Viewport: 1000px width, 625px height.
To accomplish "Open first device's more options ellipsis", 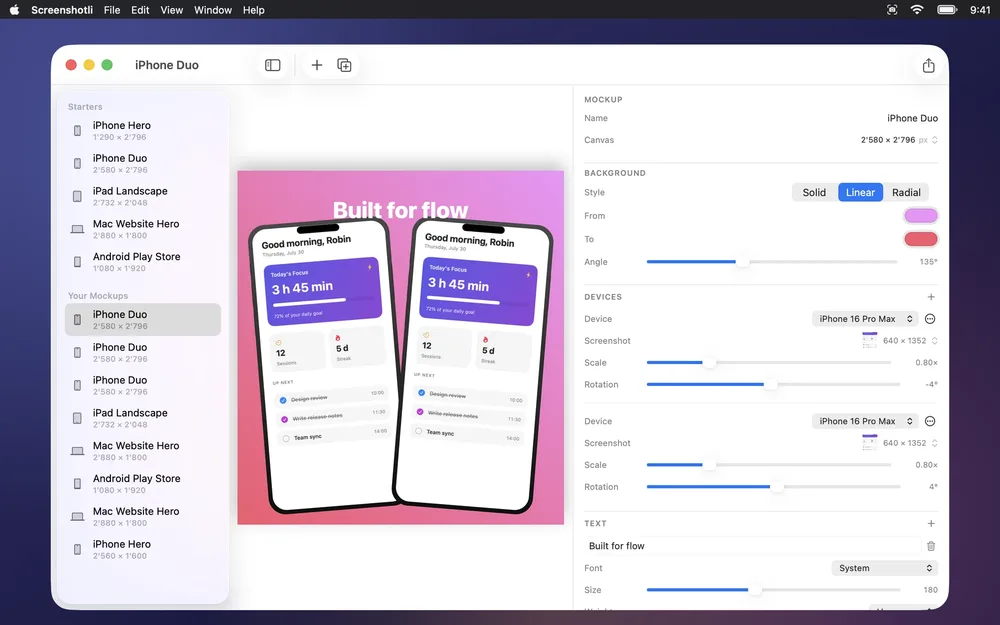I will (x=930, y=319).
